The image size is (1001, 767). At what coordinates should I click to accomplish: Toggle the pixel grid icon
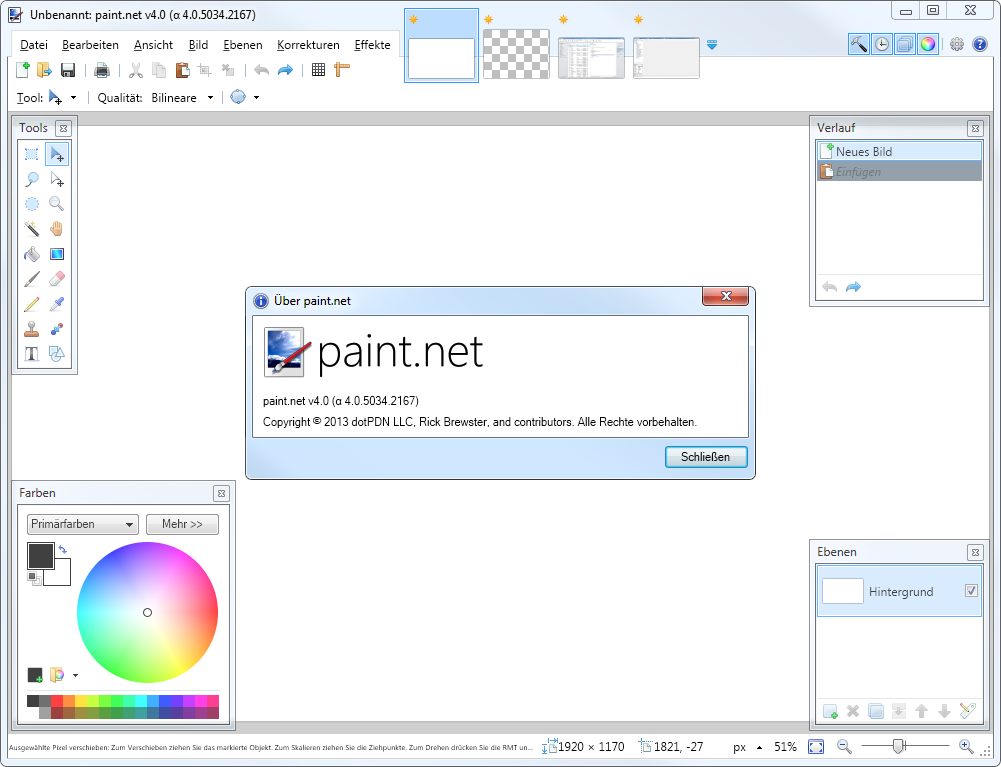(x=319, y=70)
